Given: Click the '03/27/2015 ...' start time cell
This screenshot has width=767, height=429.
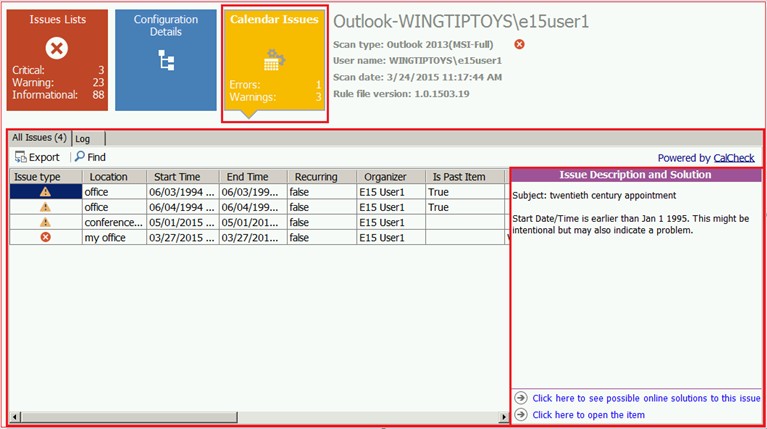Looking at the screenshot, I should click(183, 237).
